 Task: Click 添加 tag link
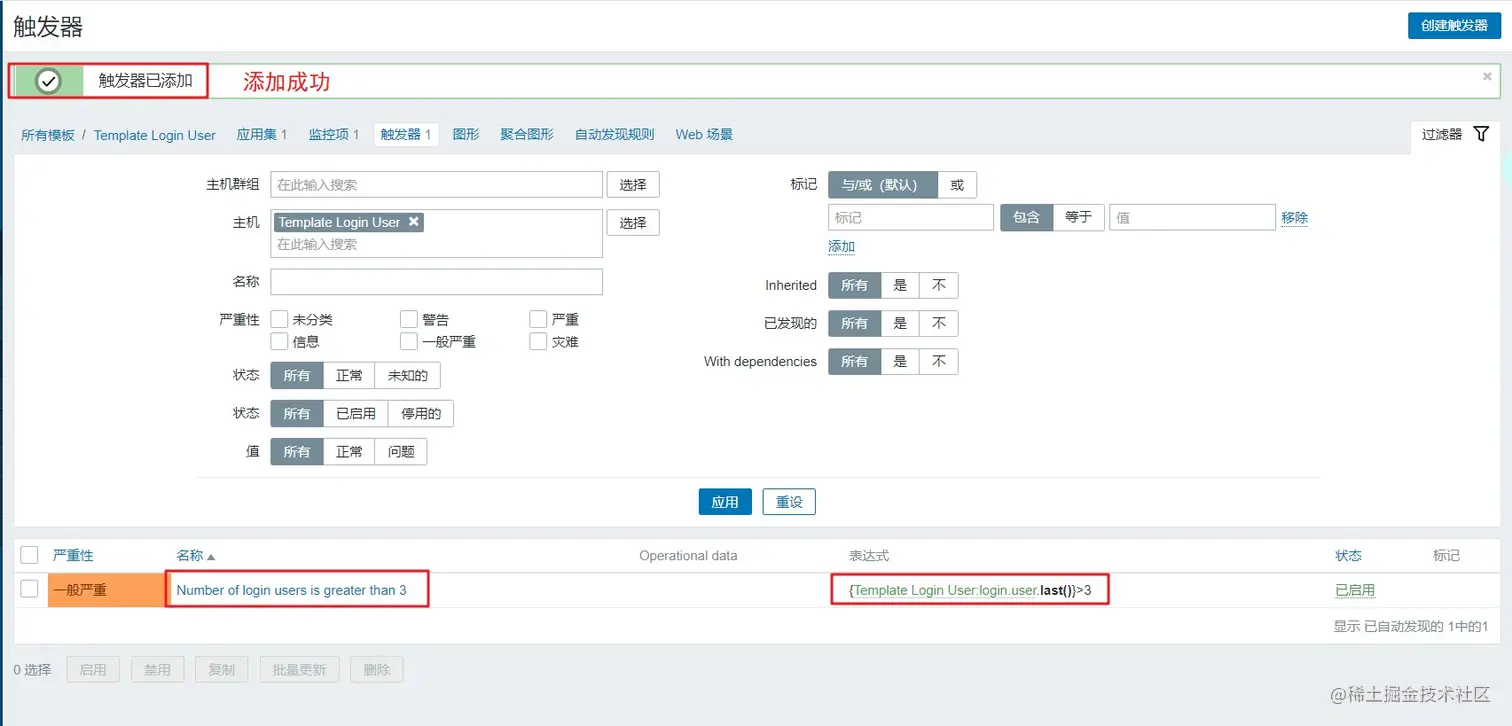pos(841,247)
